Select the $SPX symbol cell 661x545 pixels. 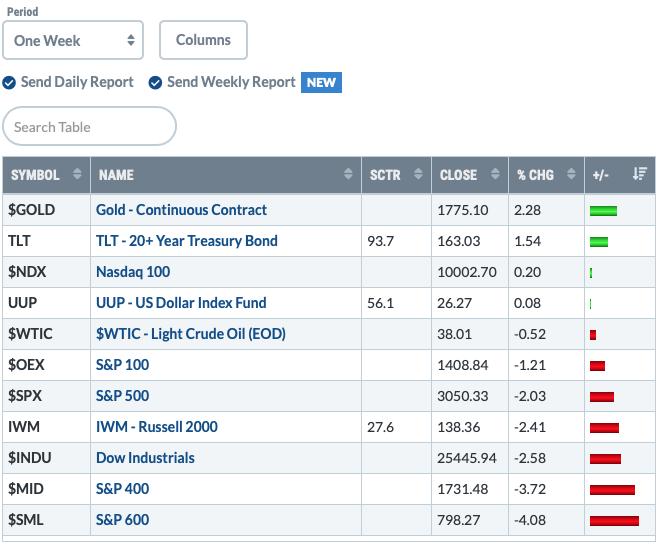tap(46, 396)
